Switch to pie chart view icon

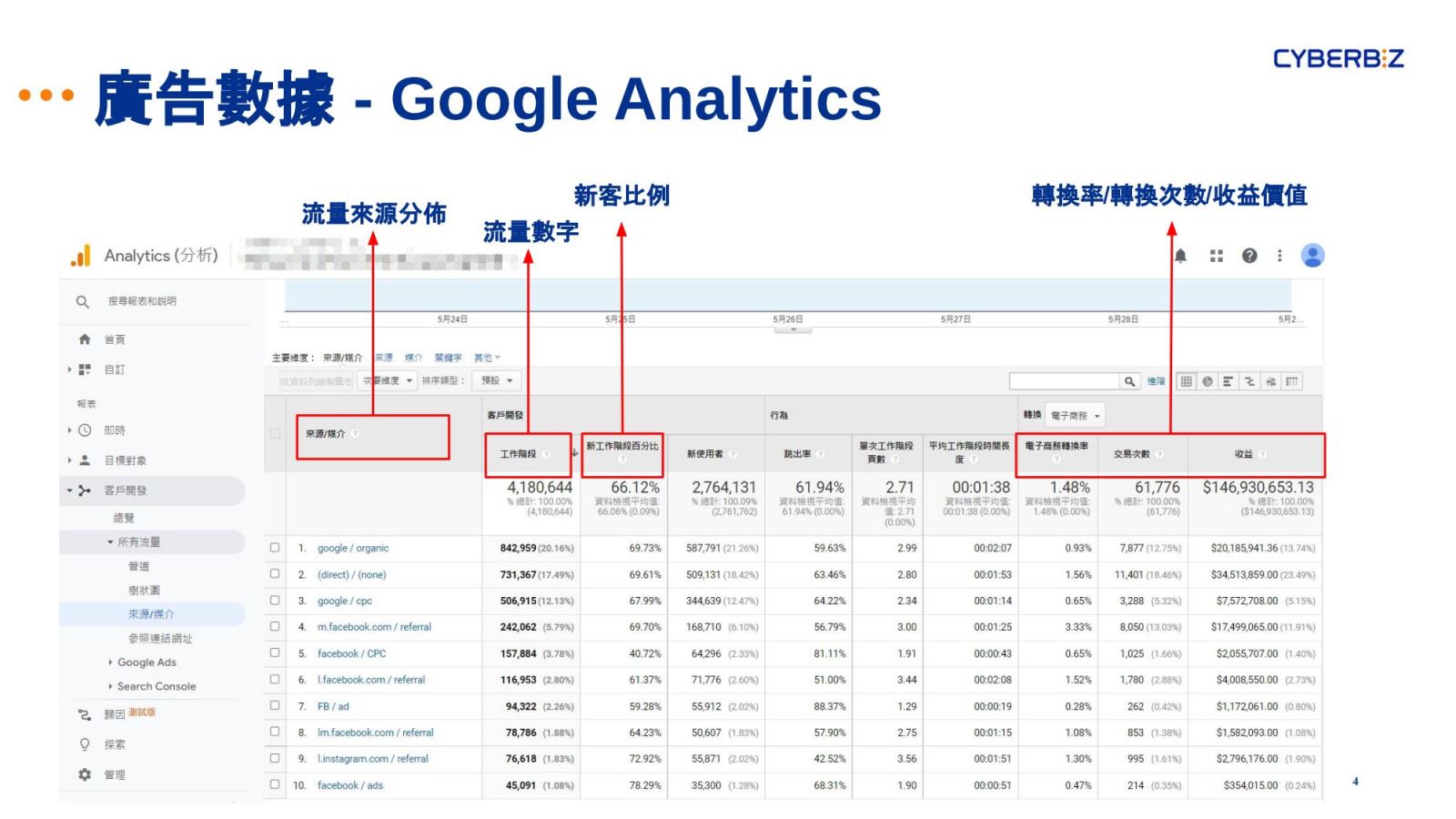pos(1207,381)
